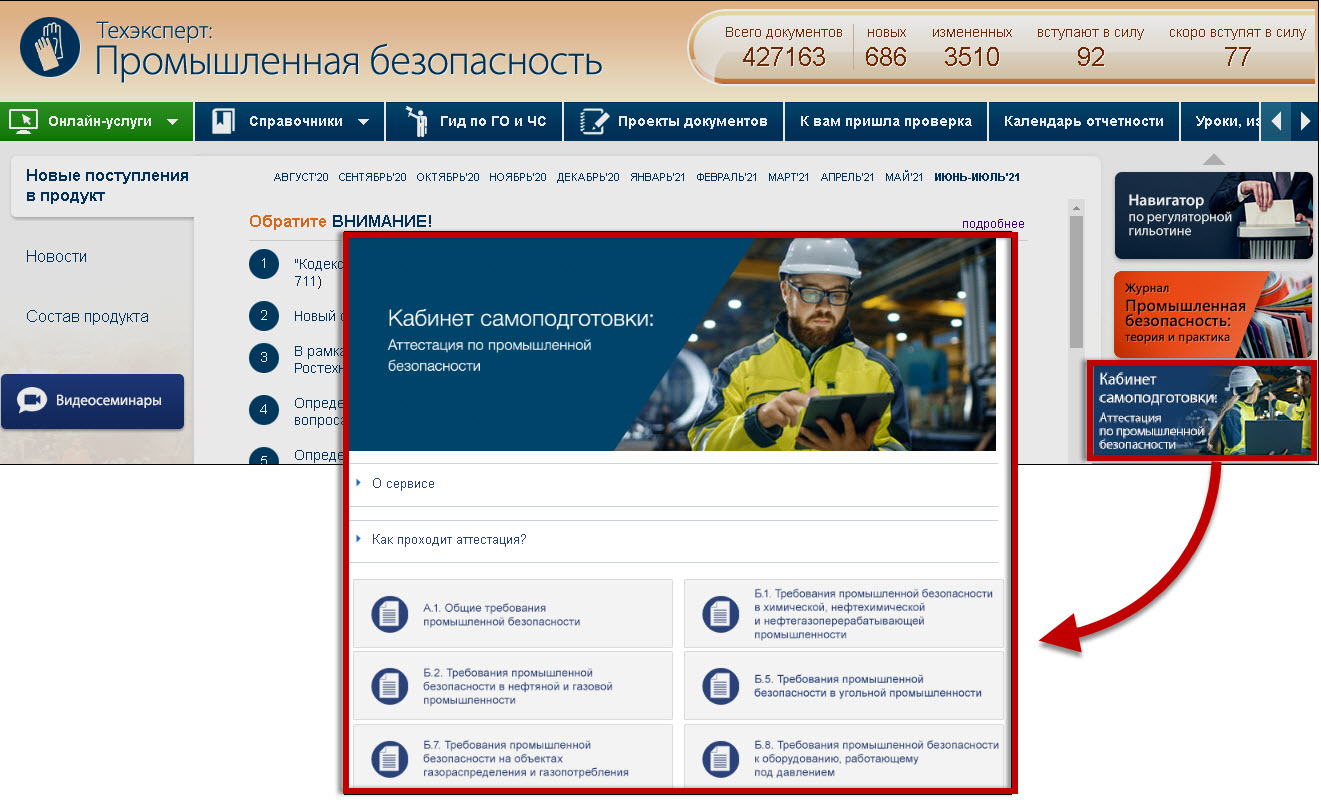Screen dimensions: 1321x806
Task: Click the Проекты документов pencil icon
Action: [594, 121]
